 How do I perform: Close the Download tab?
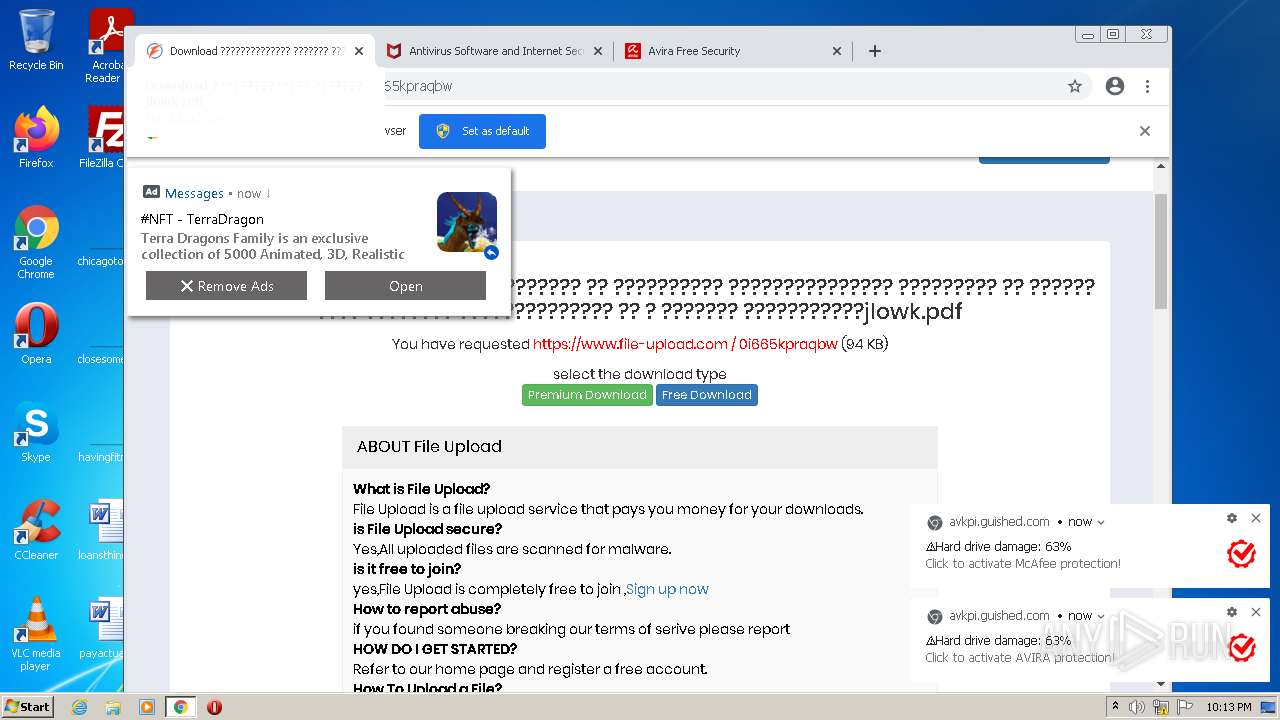click(x=359, y=51)
